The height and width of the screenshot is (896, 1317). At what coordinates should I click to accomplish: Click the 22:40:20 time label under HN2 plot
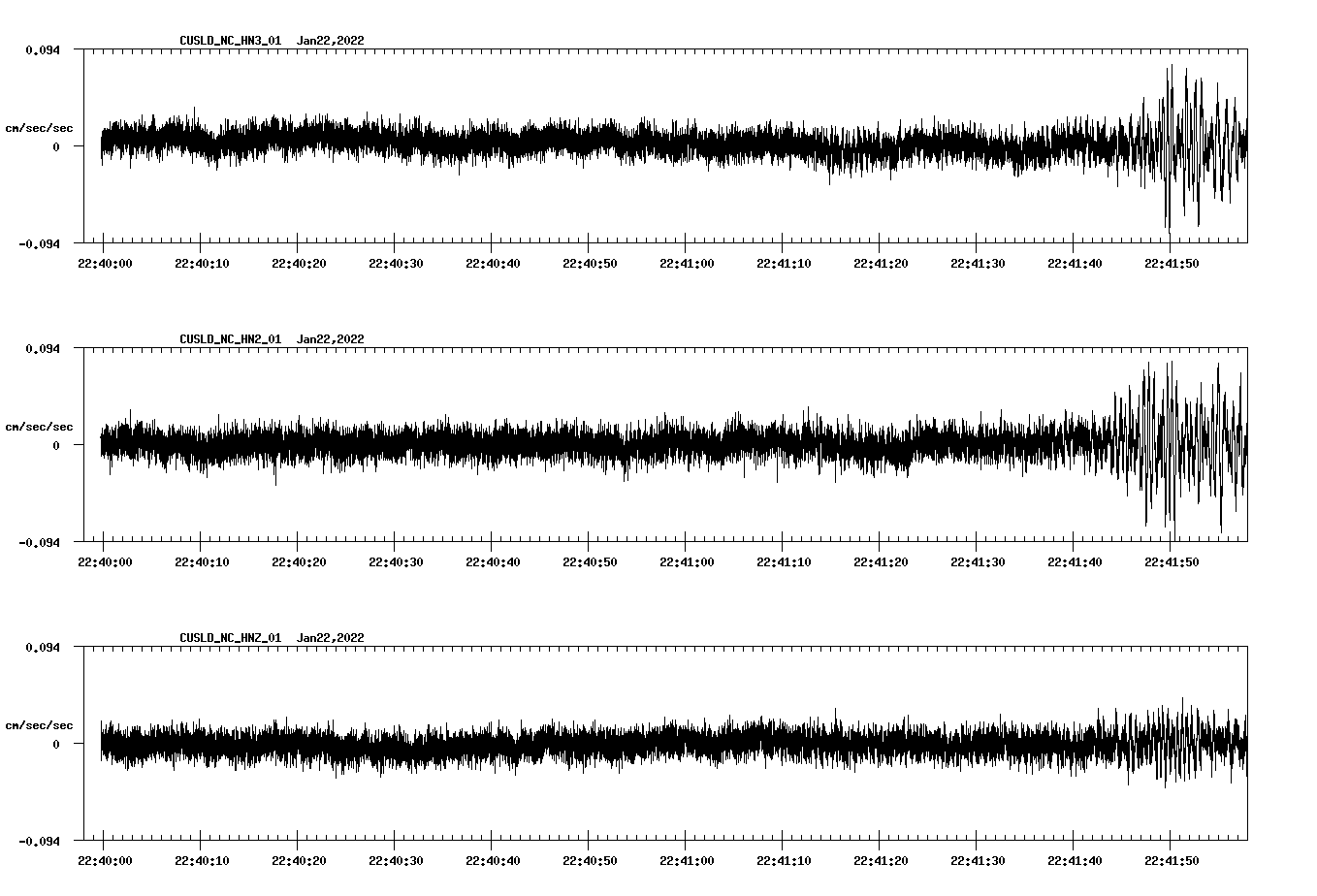(x=299, y=562)
